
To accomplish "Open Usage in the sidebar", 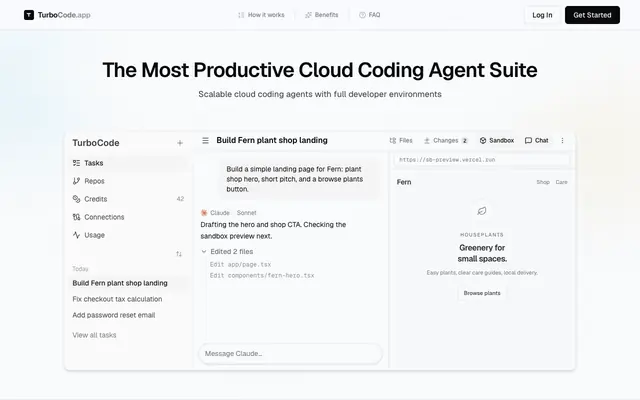I will [x=129, y=235].
